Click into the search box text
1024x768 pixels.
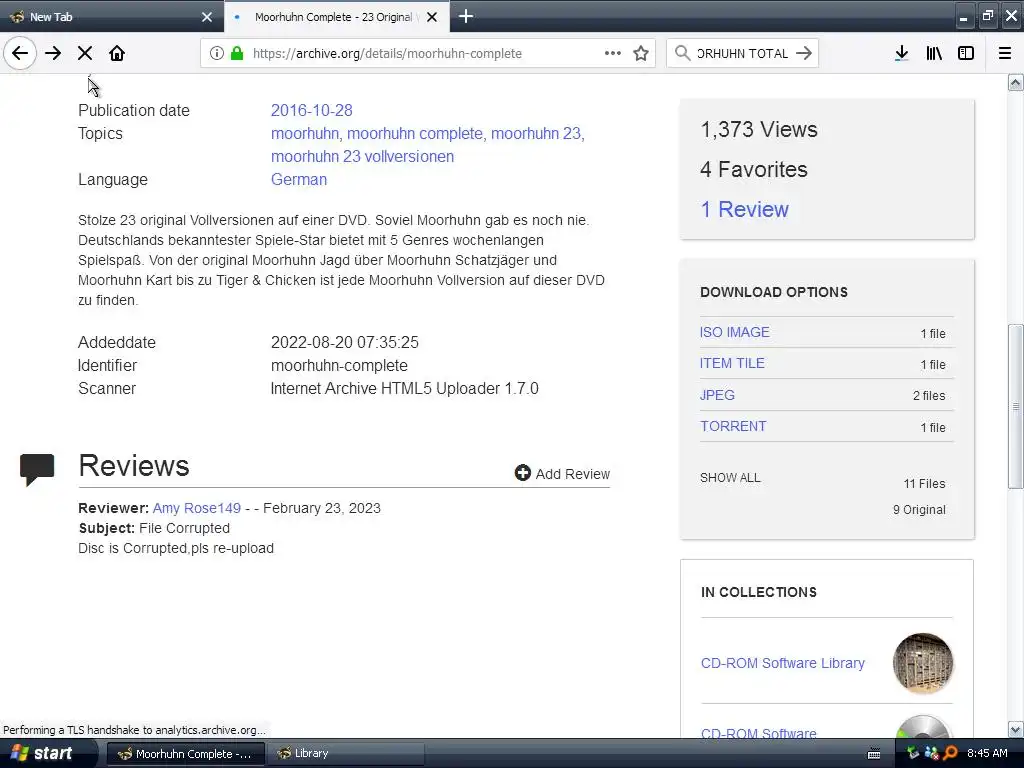[743, 54]
